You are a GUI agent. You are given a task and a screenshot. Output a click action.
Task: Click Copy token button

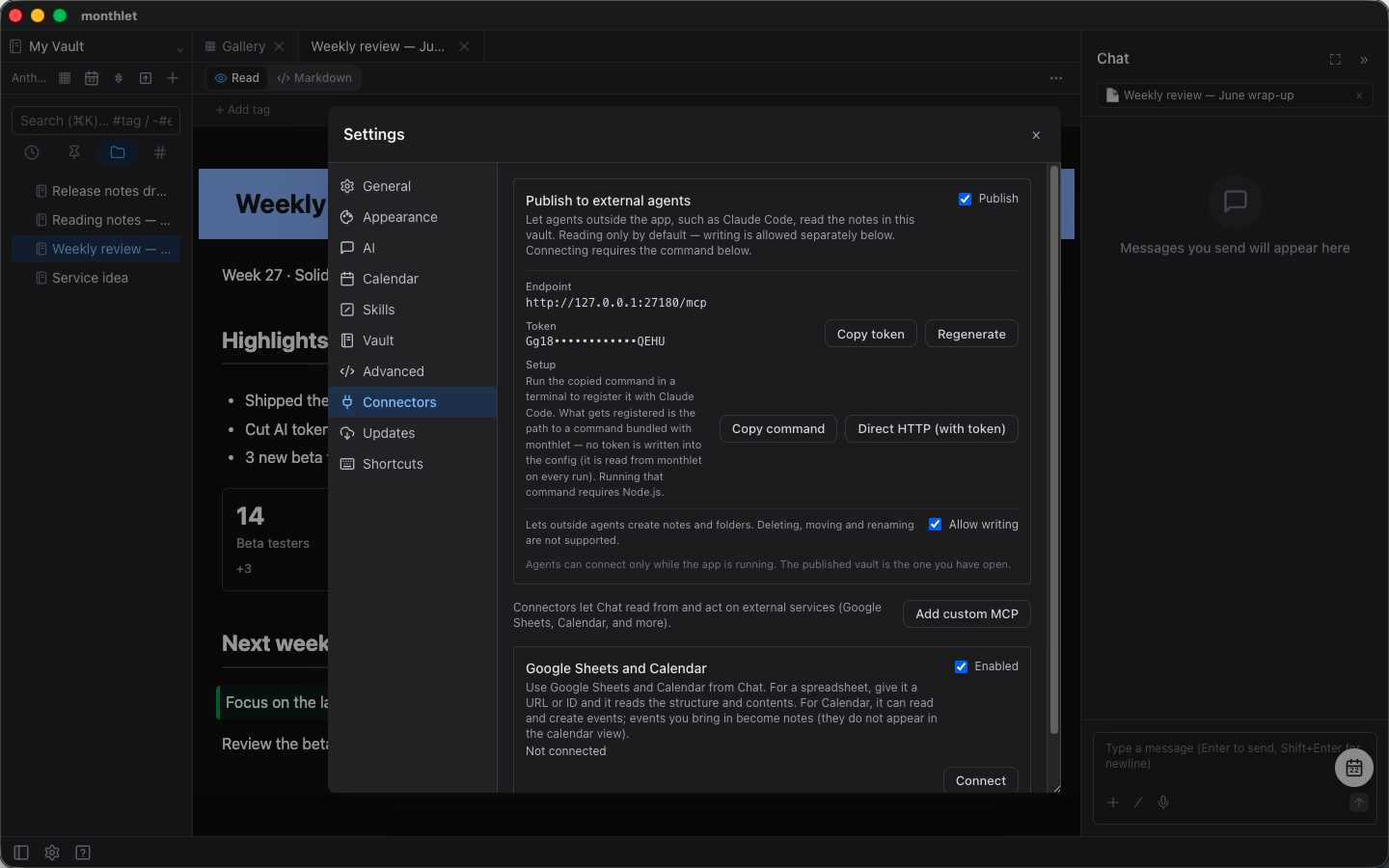(871, 334)
